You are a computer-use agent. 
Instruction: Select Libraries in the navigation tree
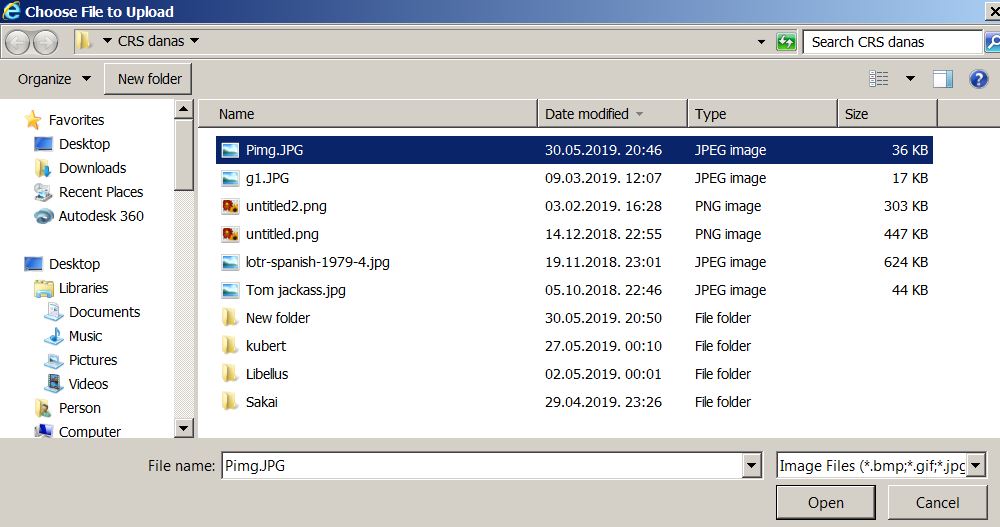(84, 288)
